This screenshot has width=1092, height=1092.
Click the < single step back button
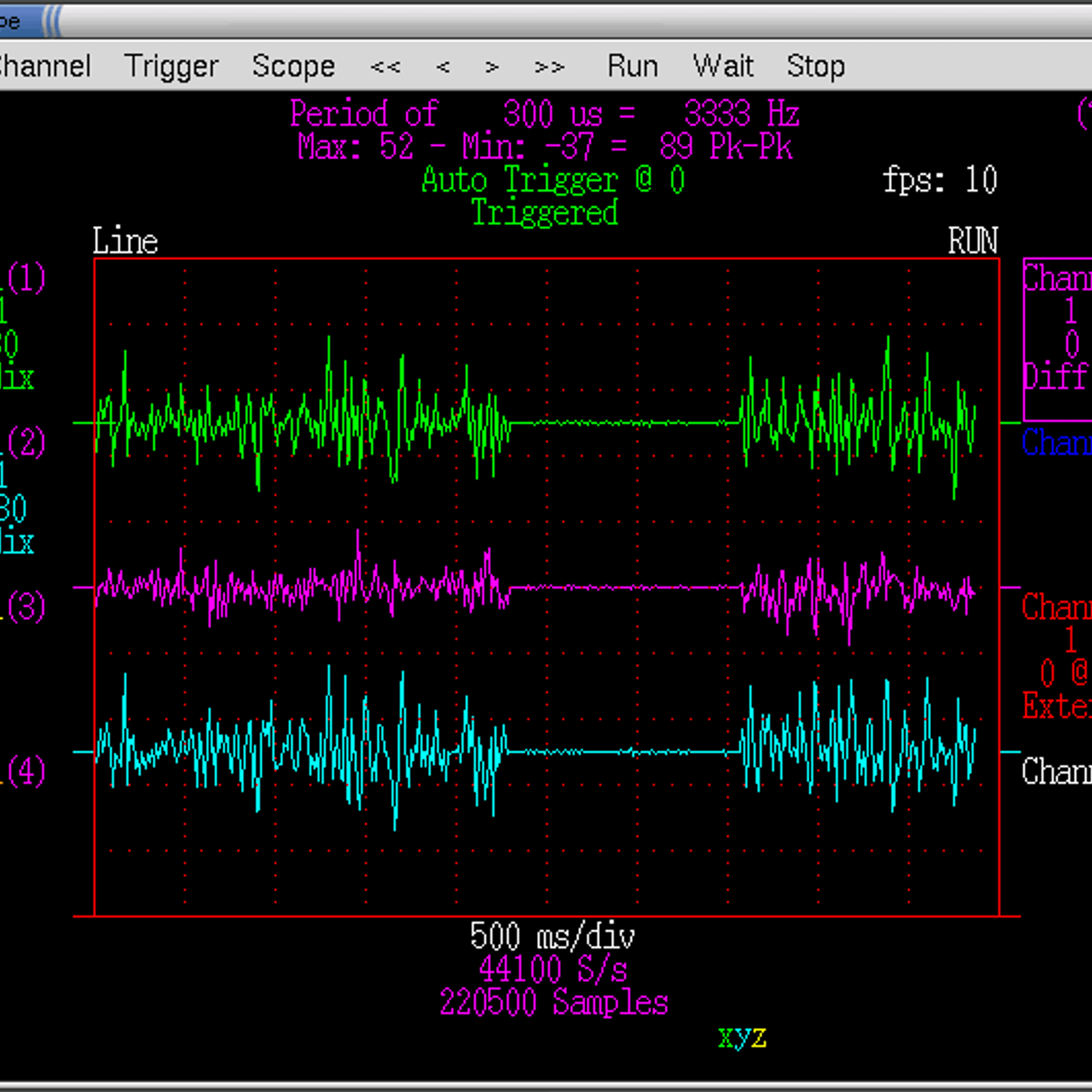pyautogui.click(x=443, y=67)
